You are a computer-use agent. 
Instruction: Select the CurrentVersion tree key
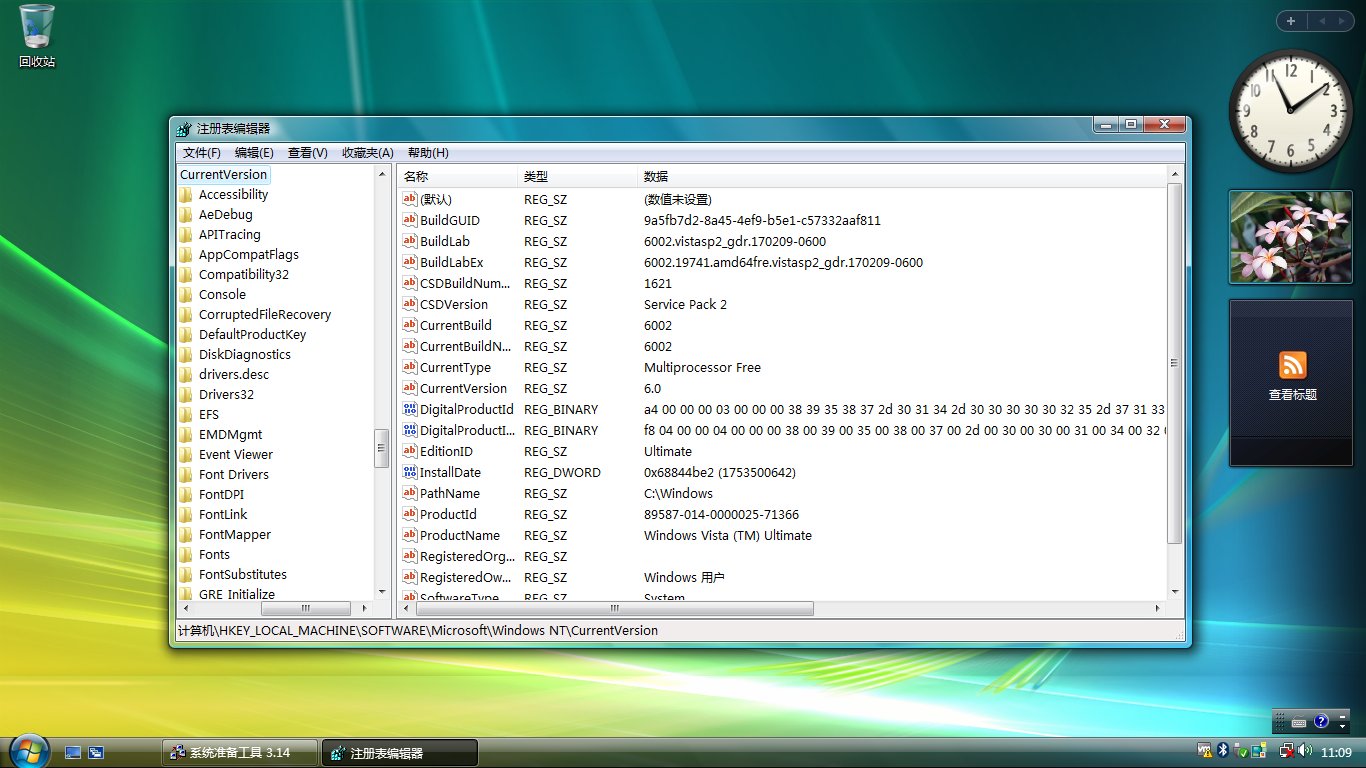[x=223, y=175]
